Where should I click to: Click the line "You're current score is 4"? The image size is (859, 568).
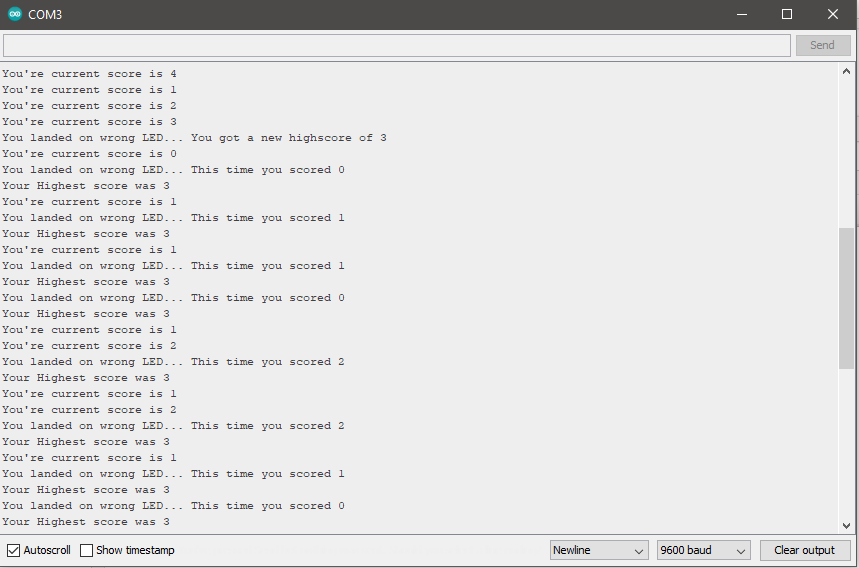pyautogui.click(x=89, y=73)
